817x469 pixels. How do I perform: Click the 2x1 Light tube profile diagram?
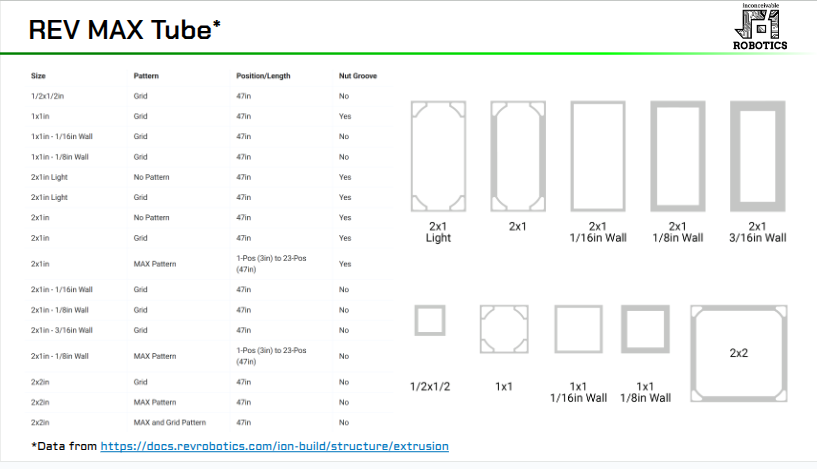point(438,156)
